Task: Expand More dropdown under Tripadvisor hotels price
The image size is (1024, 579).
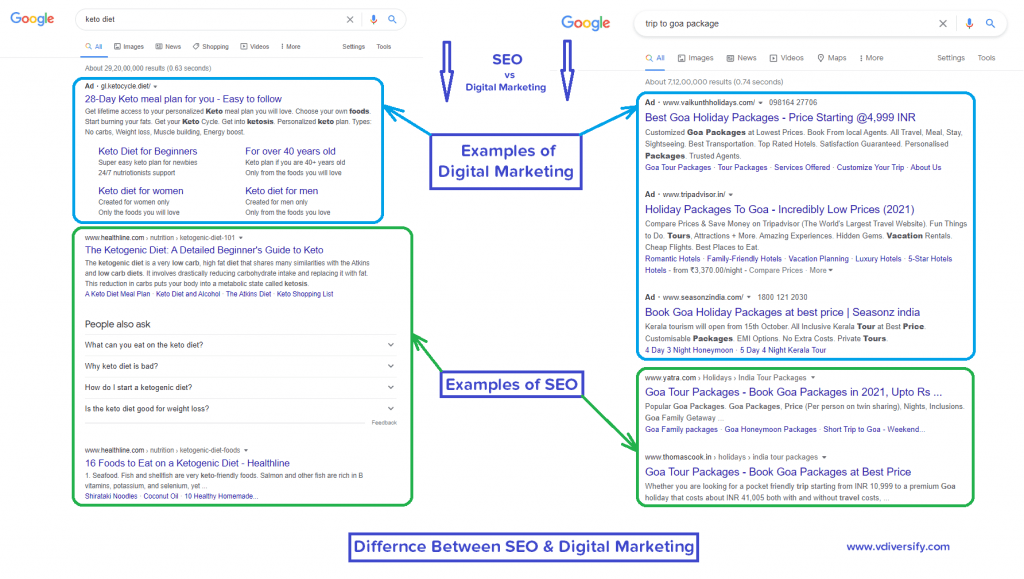Action: coord(821,270)
